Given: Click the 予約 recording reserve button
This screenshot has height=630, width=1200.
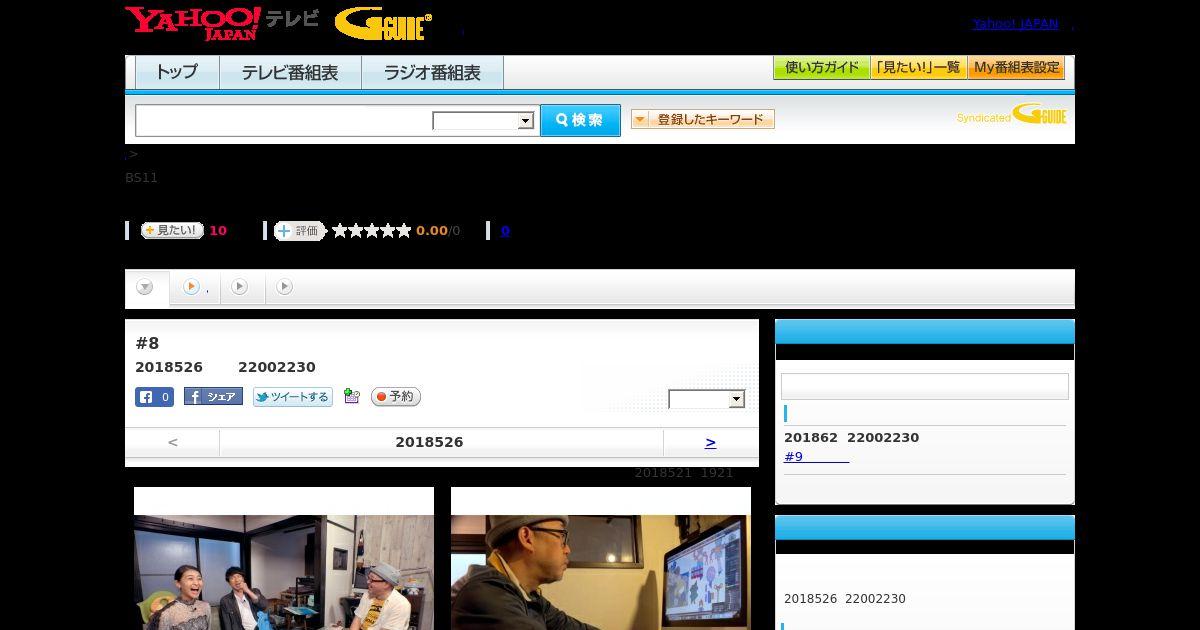Looking at the screenshot, I should [x=396, y=397].
